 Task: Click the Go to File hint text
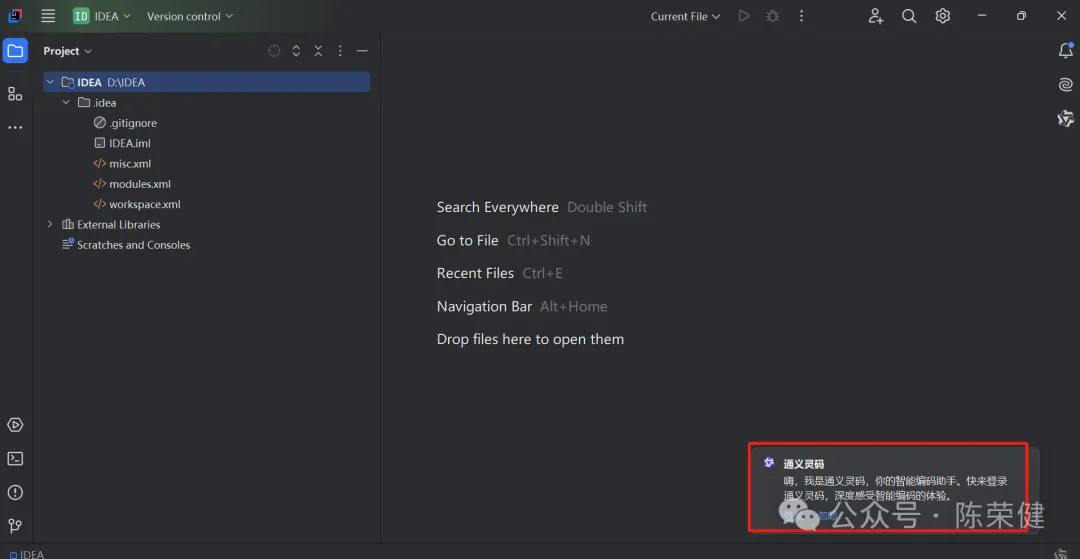coord(467,240)
